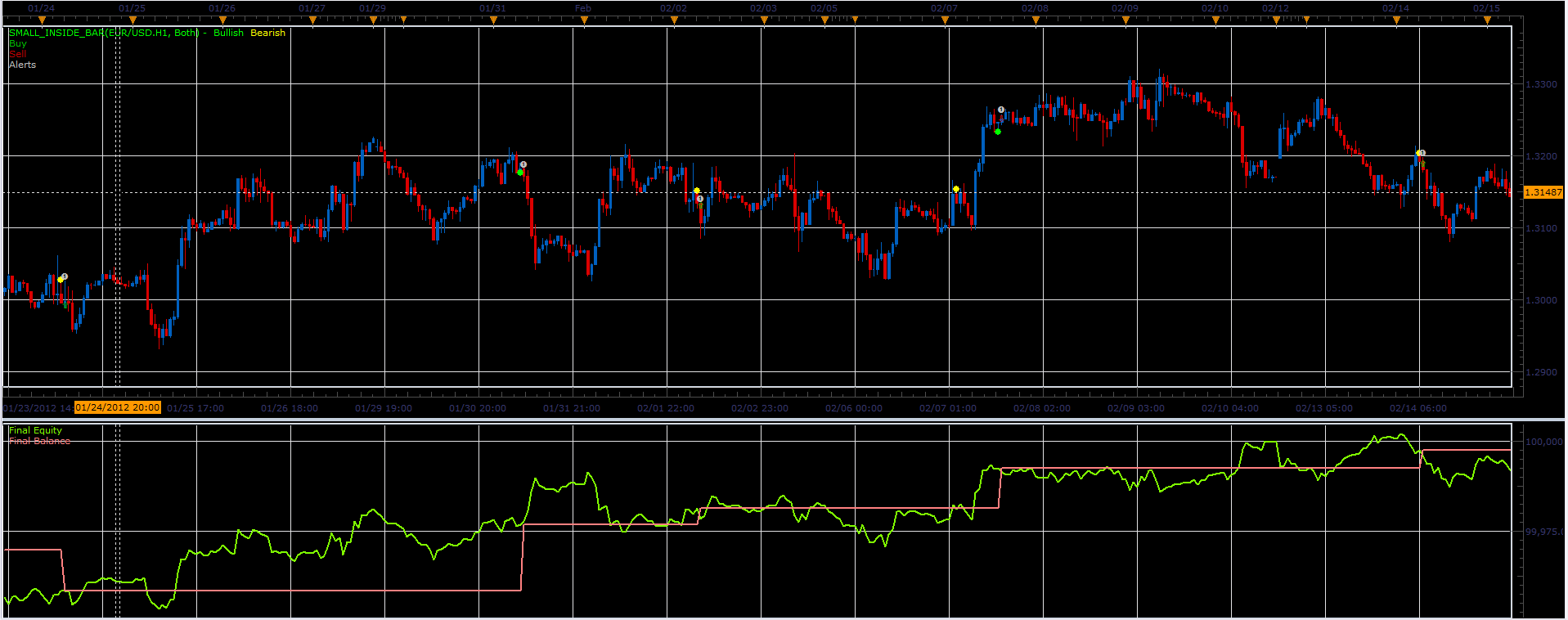1568x620 pixels.
Task: Click the 1.3100 price axis label
Action: coord(1541,228)
